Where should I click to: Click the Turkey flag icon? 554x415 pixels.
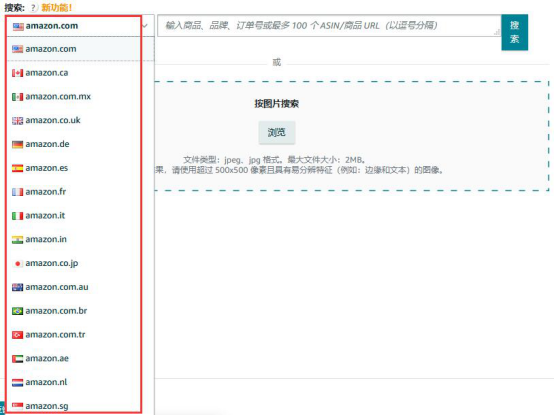pyautogui.click(x=17, y=335)
